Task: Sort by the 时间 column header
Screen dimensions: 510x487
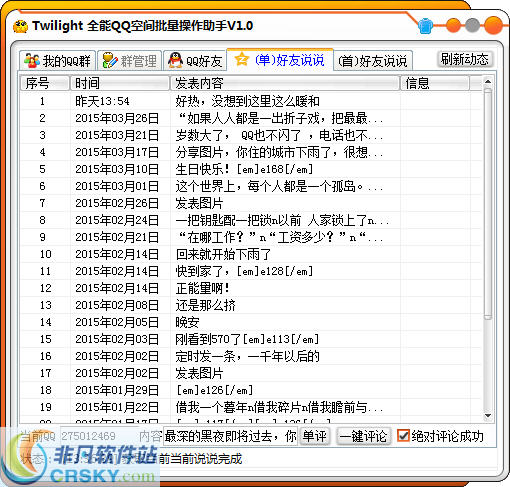Action: [x=120, y=83]
